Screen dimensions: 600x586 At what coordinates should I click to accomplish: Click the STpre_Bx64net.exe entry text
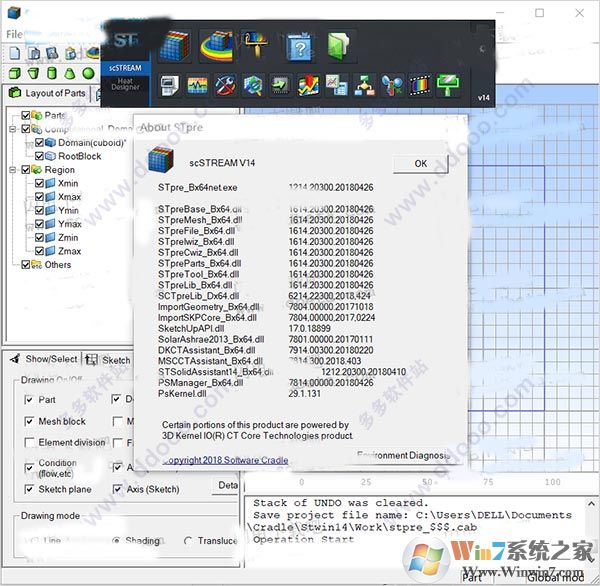[197, 188]
